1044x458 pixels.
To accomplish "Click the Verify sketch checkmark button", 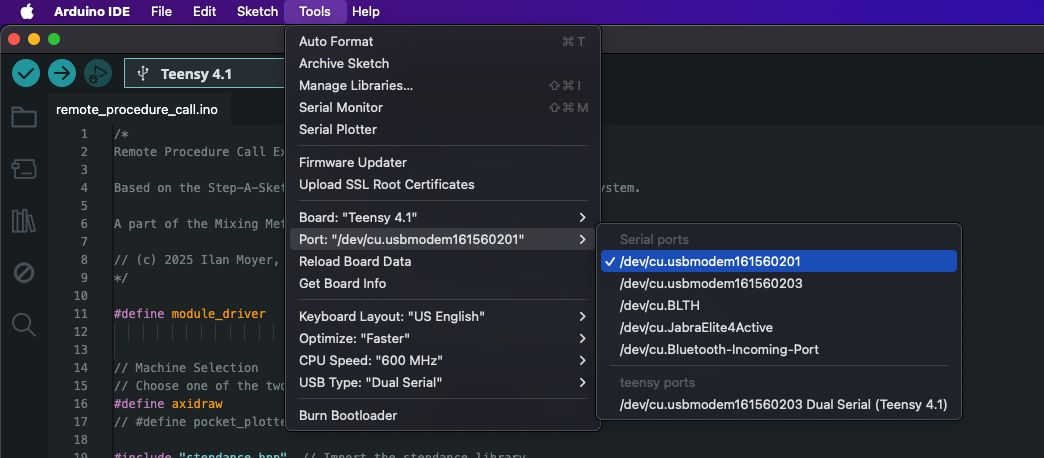I will coord(26,73).
